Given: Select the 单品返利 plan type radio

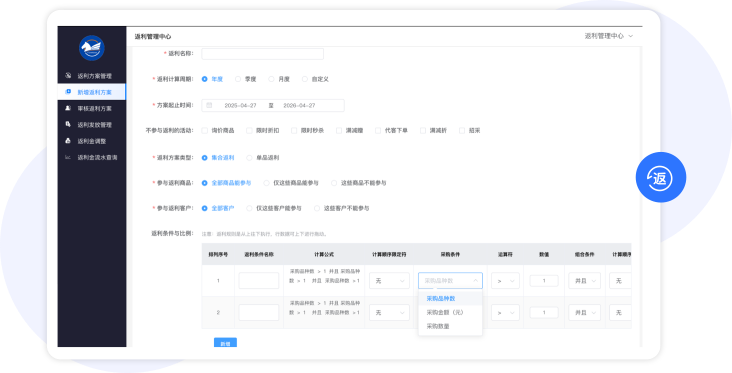Looking at the screenshot, I should [249, 158].
